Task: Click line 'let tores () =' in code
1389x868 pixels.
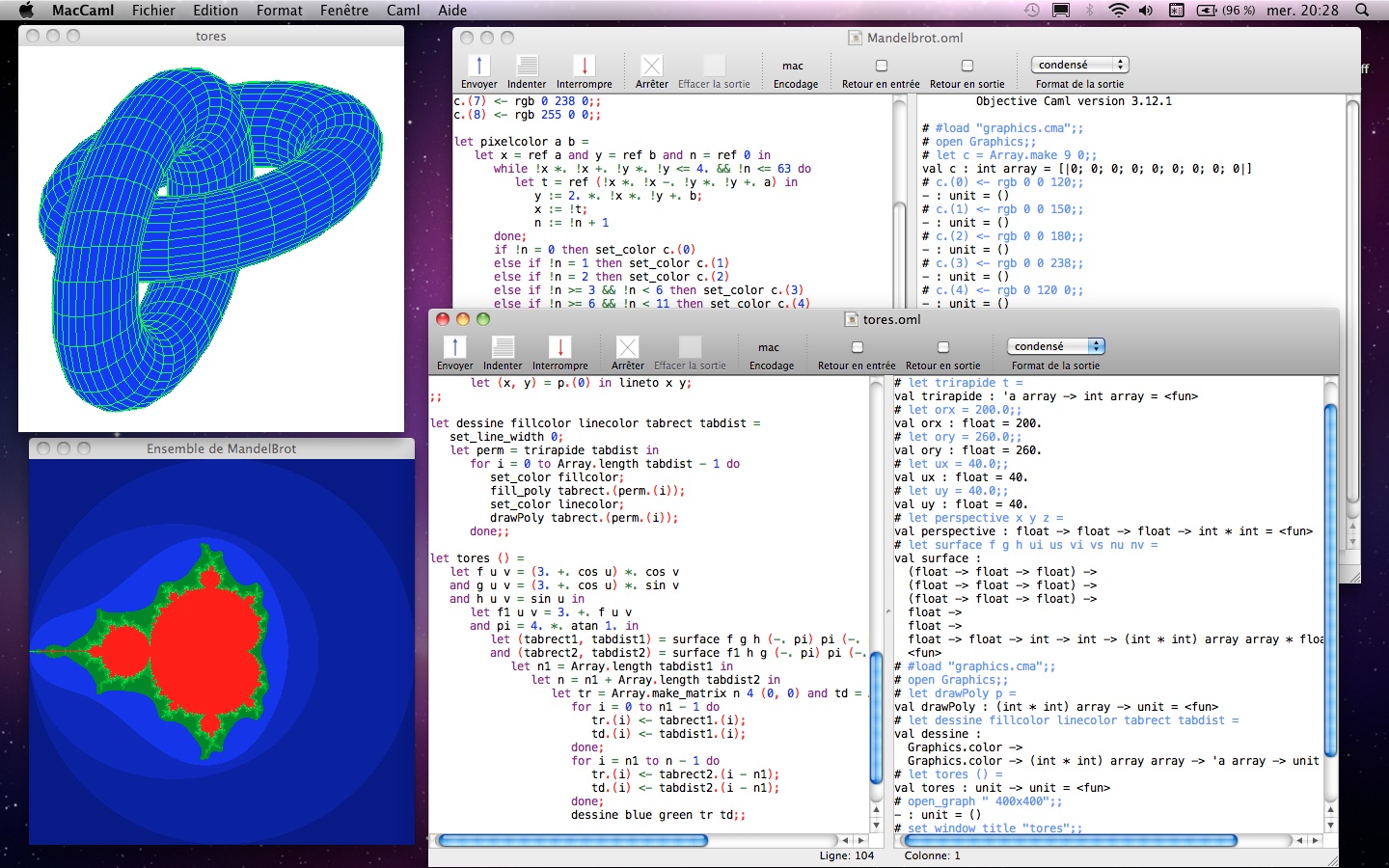Action: (x=477, y=558)
